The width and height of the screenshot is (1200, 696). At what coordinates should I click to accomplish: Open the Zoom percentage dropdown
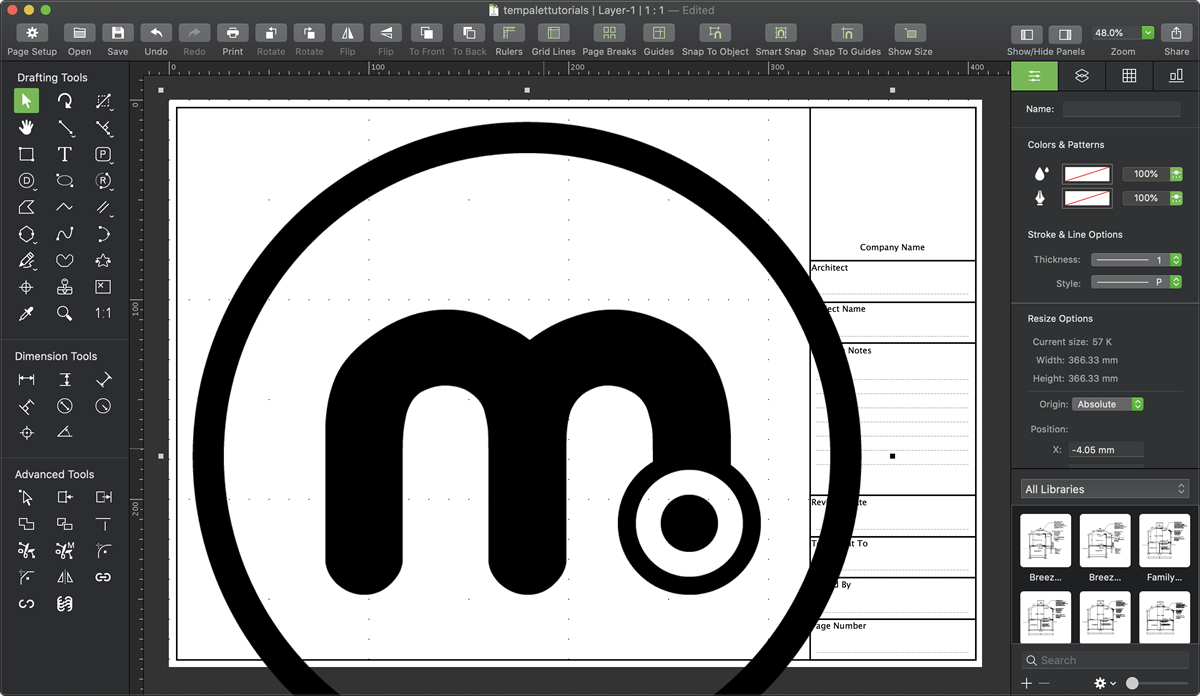(x=1148, y=33)
